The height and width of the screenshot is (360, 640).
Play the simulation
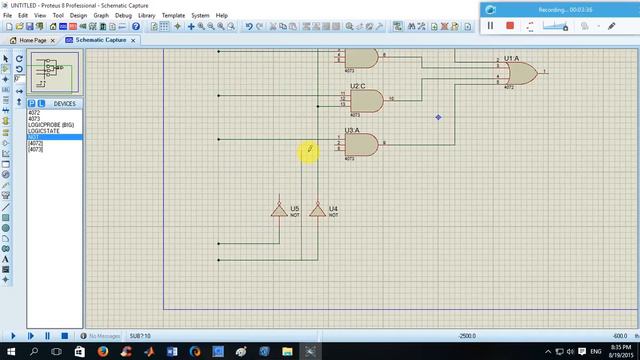click(13, 336)
